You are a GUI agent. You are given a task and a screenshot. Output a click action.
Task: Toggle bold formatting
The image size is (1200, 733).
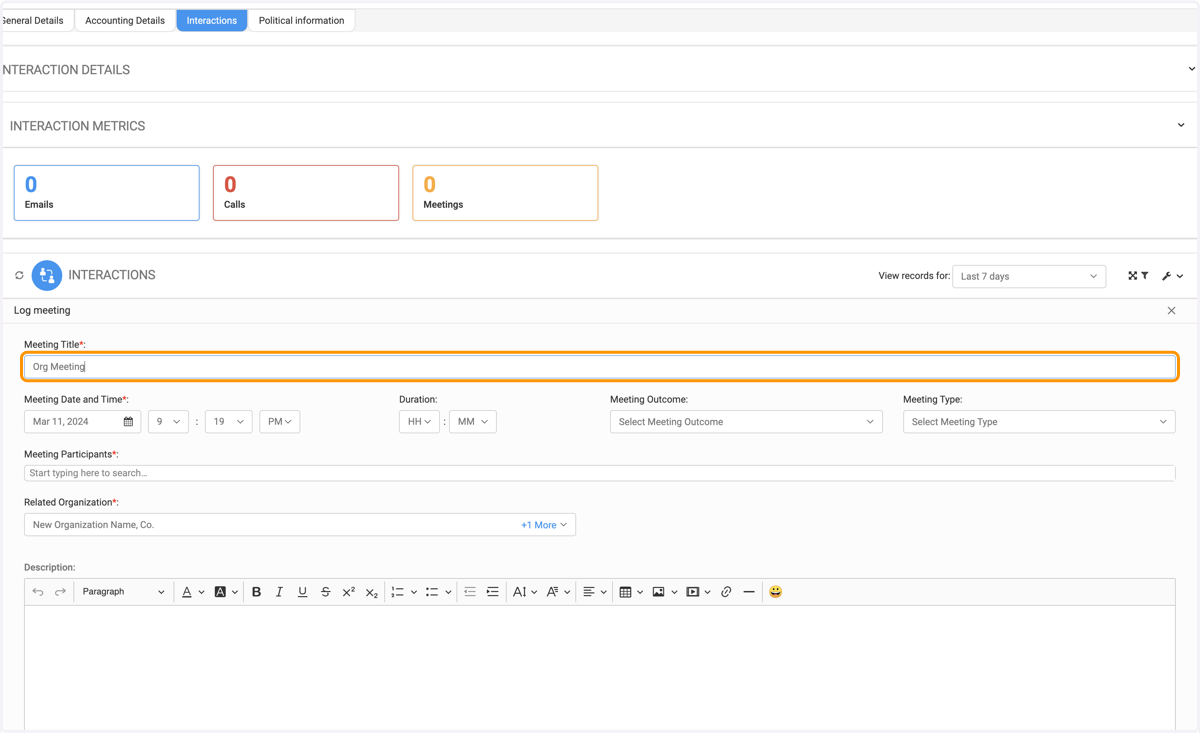(256, 592)
